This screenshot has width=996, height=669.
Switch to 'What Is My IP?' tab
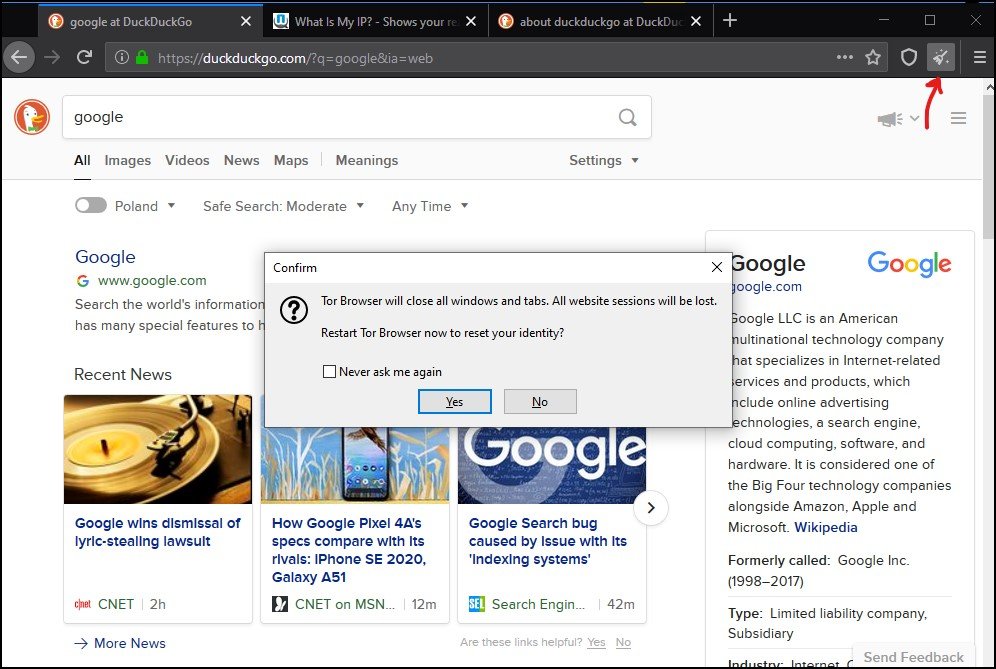tap(376, 21)
